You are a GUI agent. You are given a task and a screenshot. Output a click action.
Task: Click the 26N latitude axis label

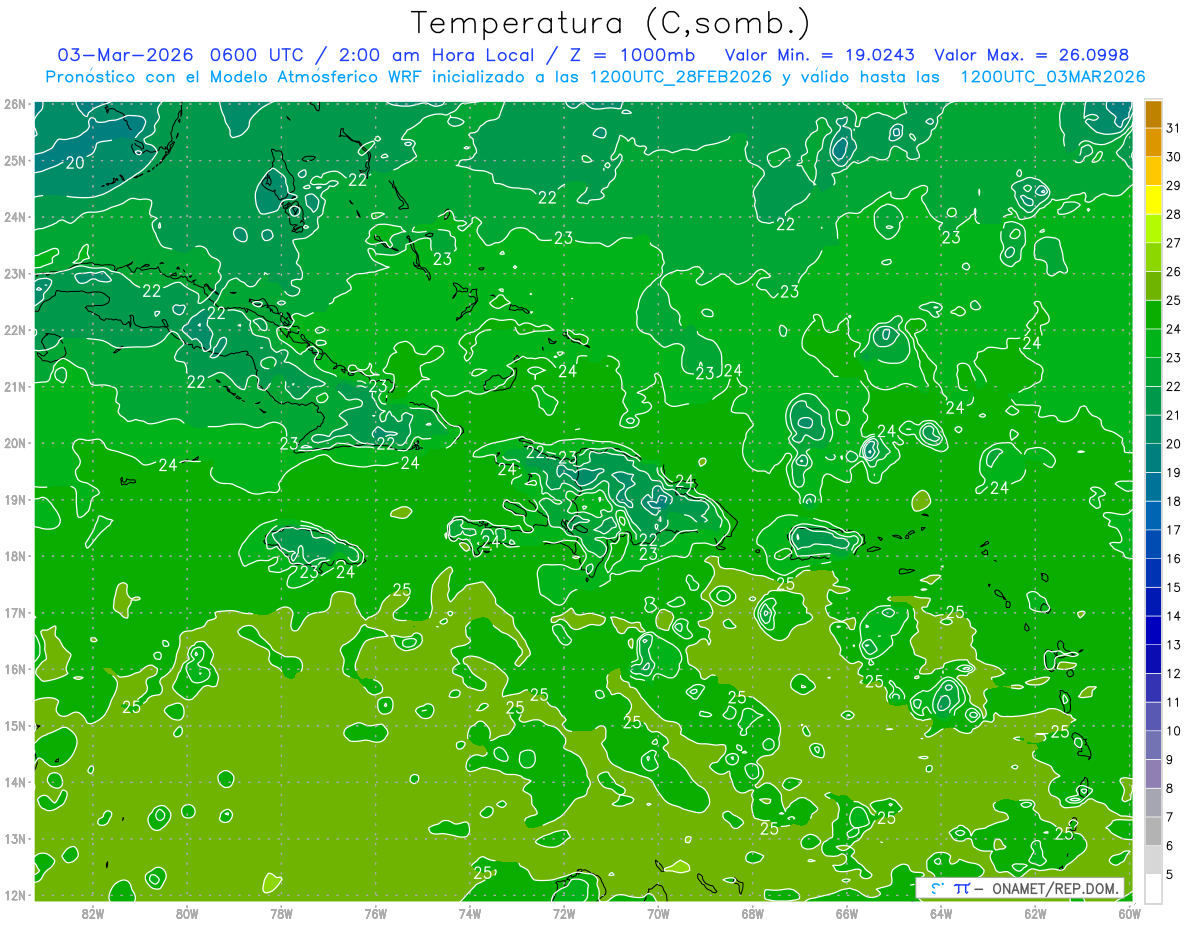click(14, 104)
